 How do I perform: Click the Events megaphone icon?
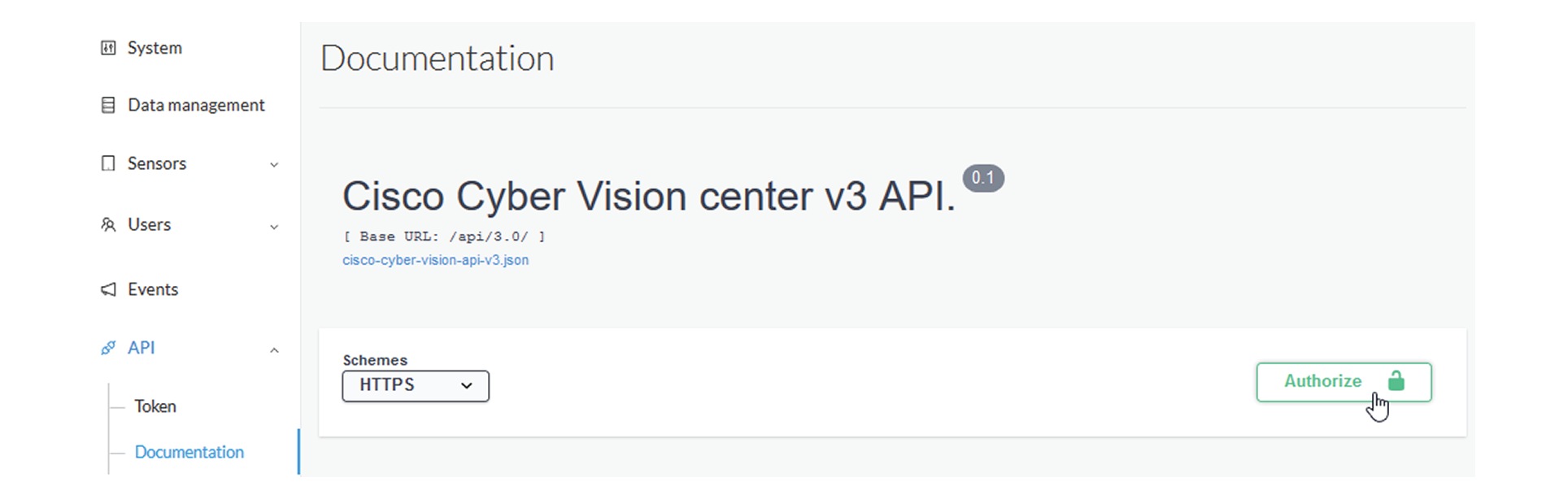[109, 289]
